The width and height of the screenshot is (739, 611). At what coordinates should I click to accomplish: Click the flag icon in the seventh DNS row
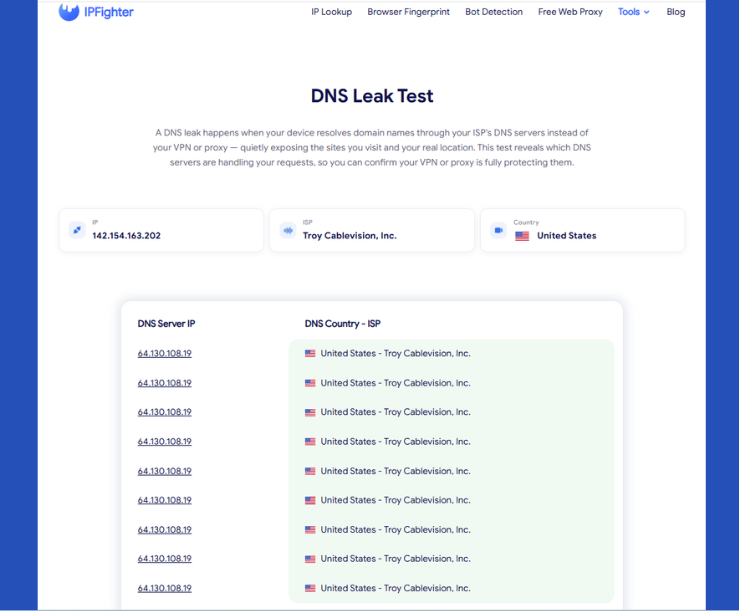pyautogui.click(x=310, y=530)
